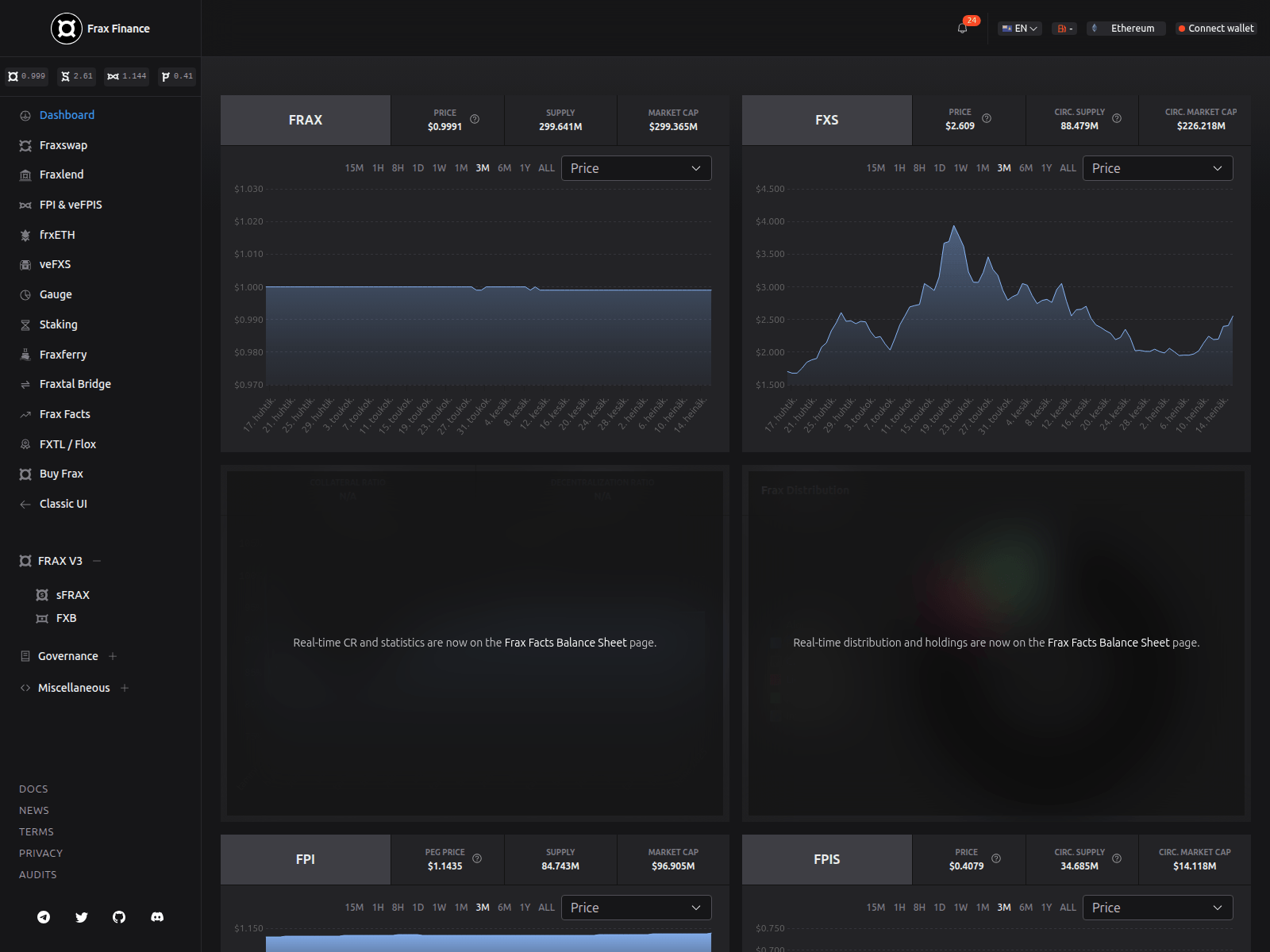Open the notifications bell icon
1270x952 pixels.
tap(962, 29)
